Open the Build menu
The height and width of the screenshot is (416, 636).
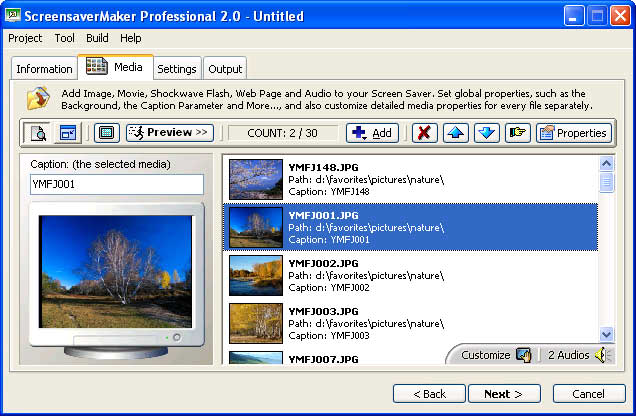[x=97, y=38]
